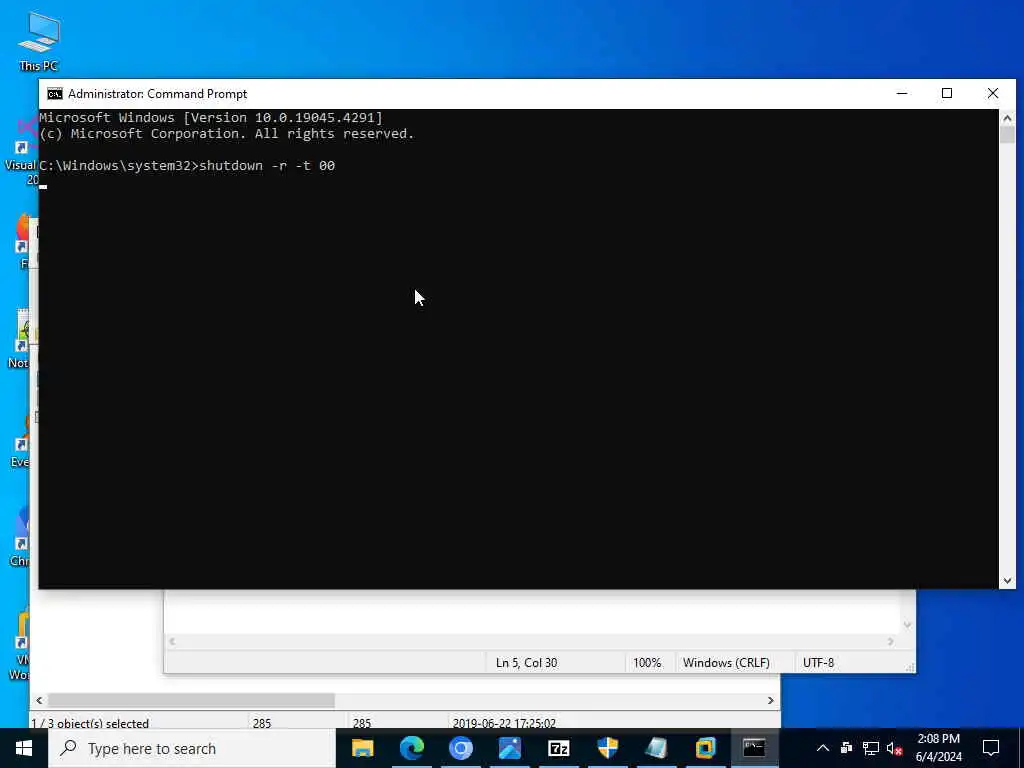Open Chromium browser from the taskbar
Screen dimensions: 1024x768
coord(460,748)
